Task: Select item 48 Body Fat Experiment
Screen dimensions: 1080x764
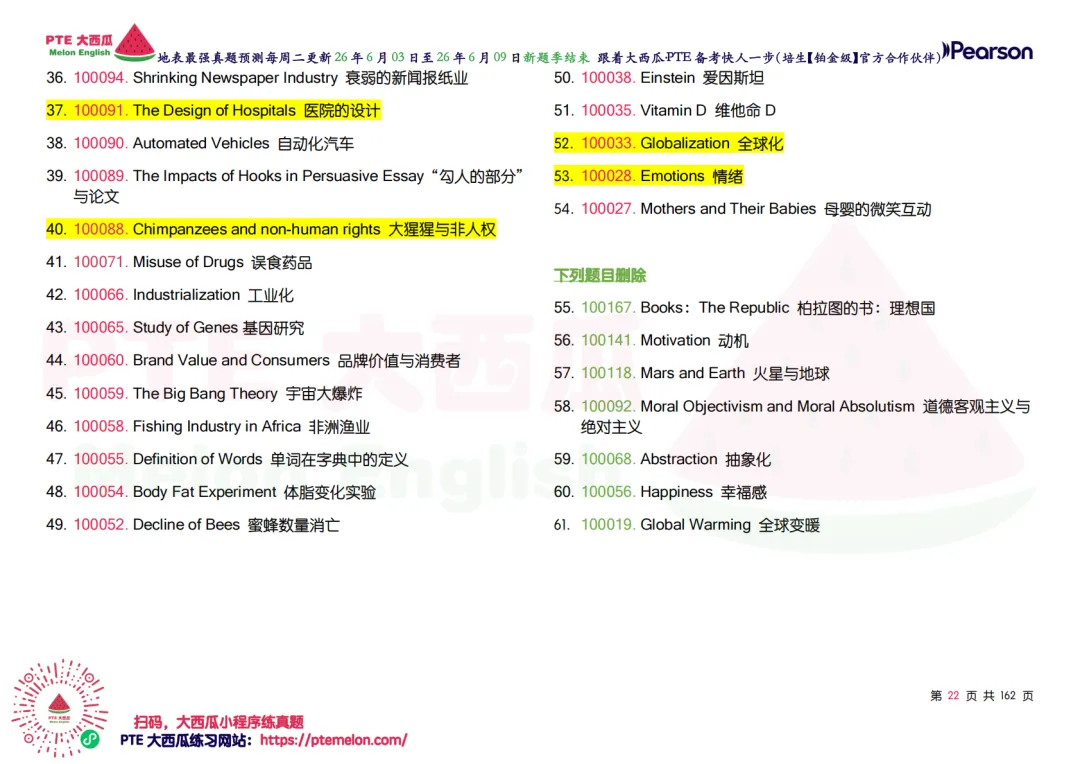Action: pyautogui.click(x=211, y=492)
